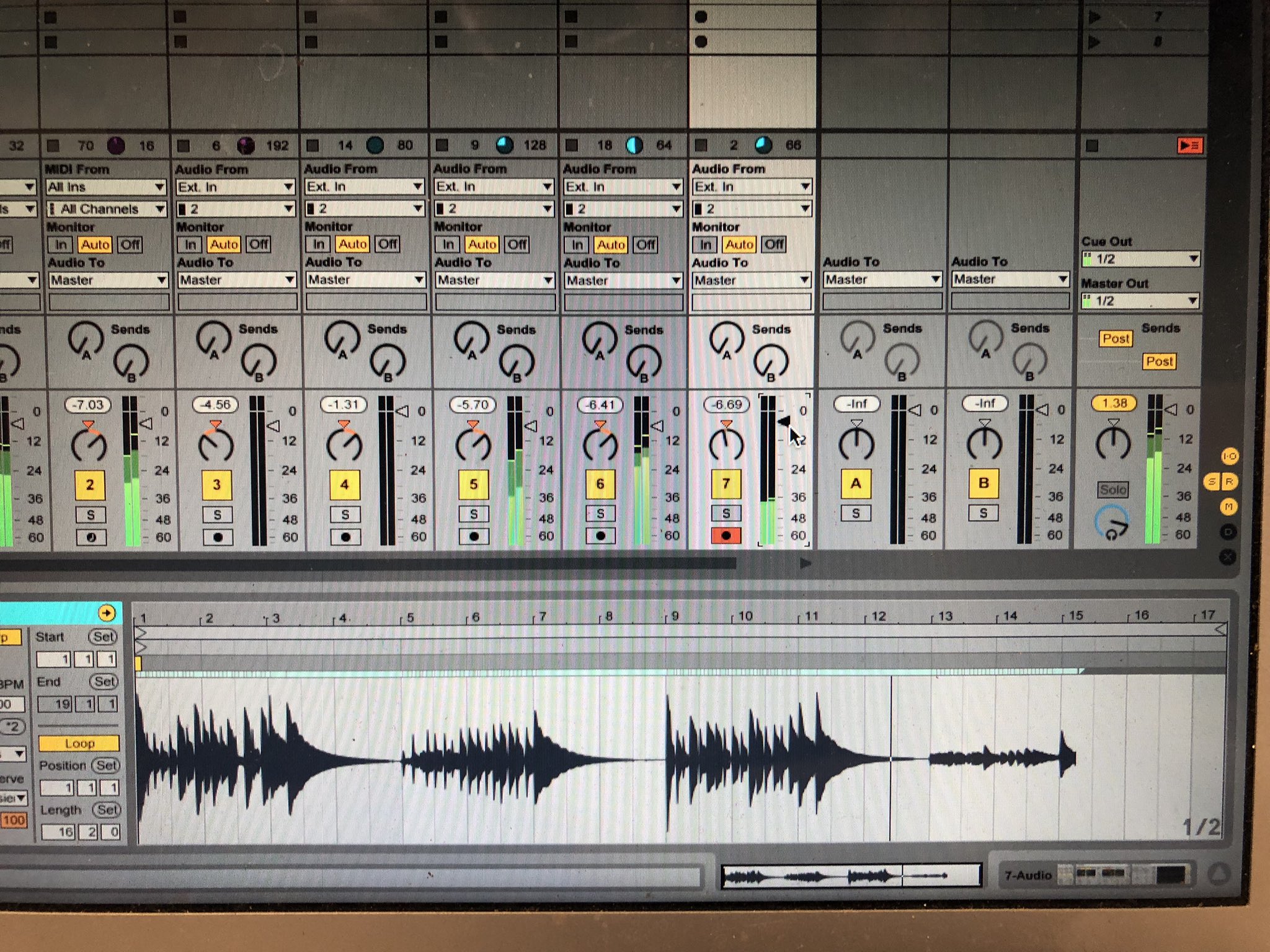Open track 7 Audio To Master dropdown
Viewport: 1270px width, 952px height.
tap(752, 280)
